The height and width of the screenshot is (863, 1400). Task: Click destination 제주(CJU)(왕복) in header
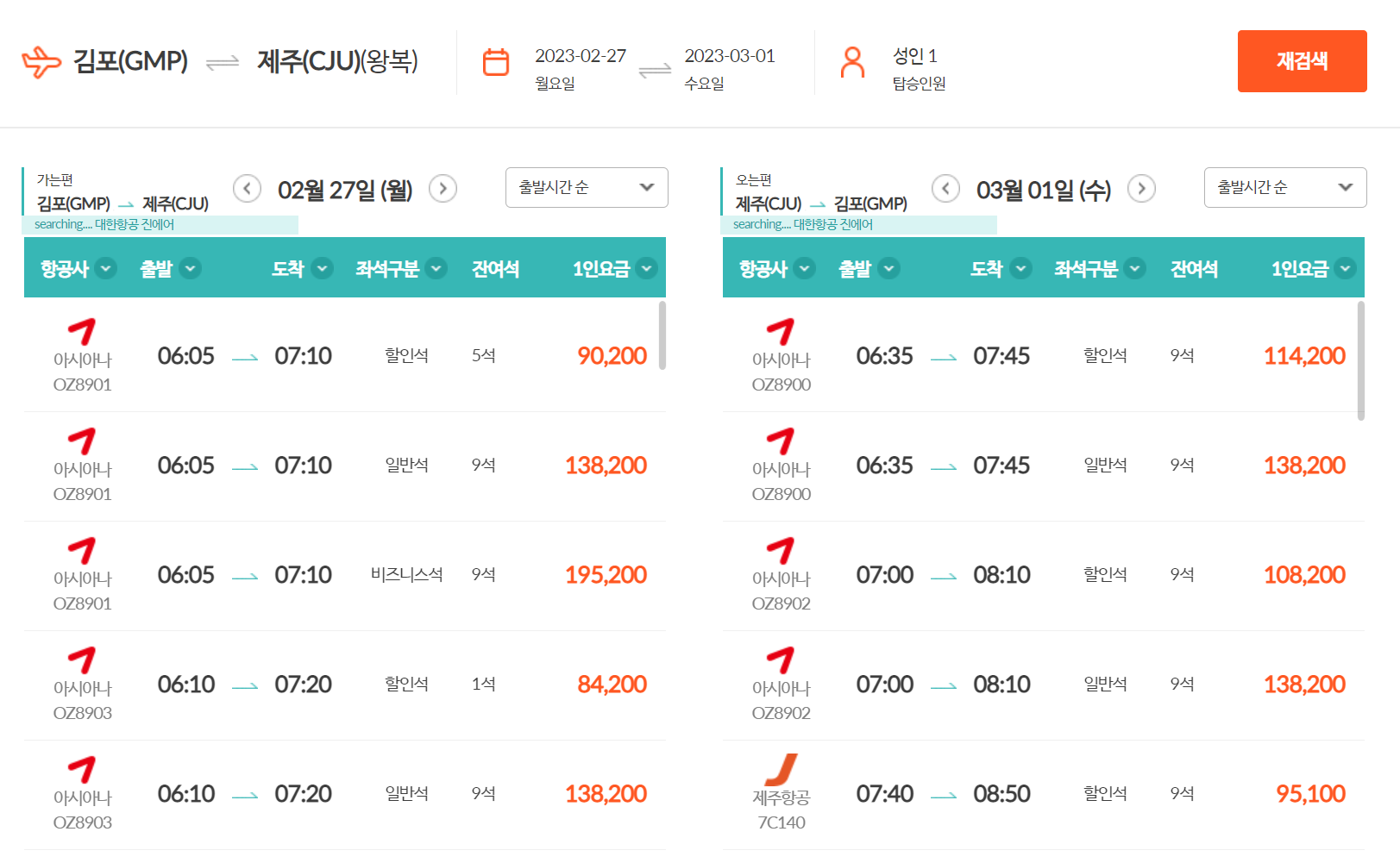tap(337, 61)
